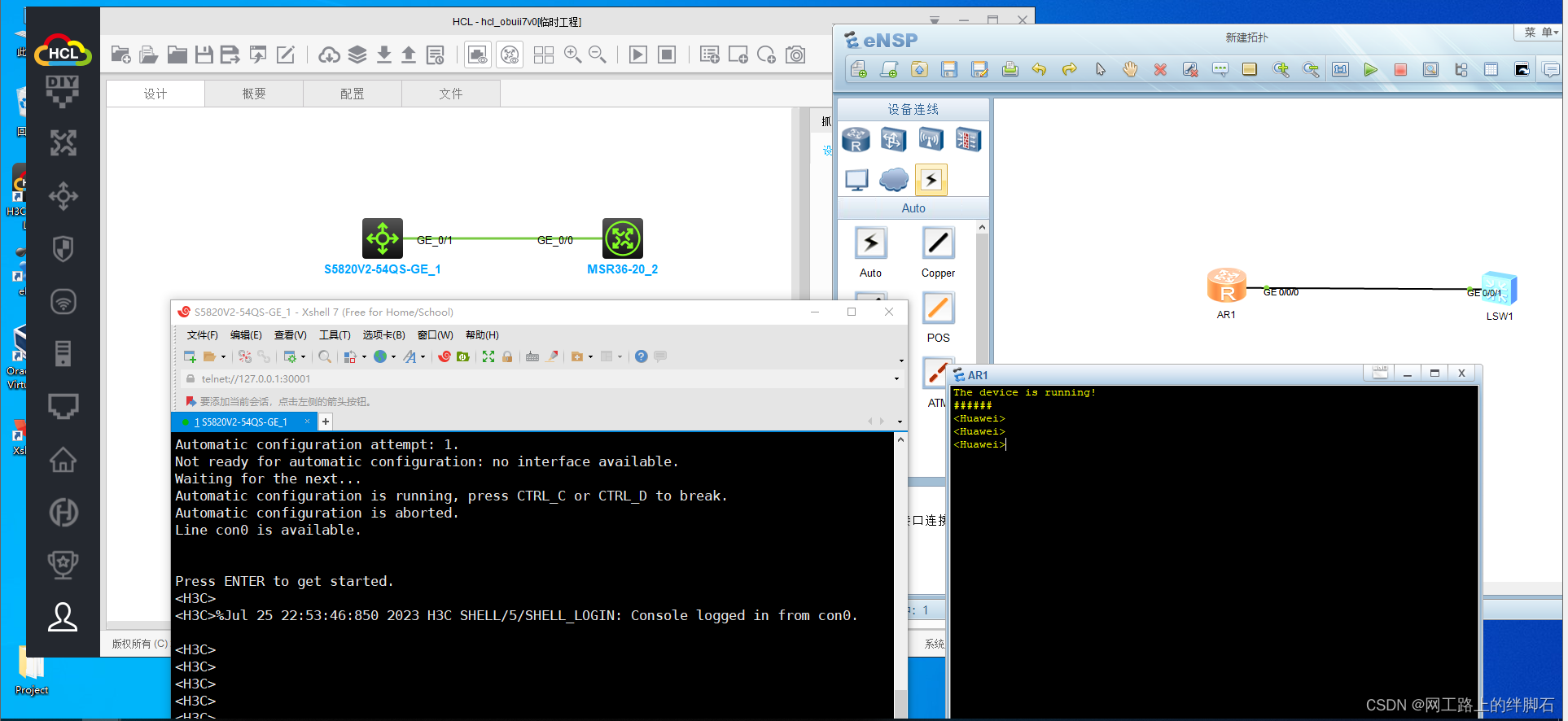Click the Xshell terminal scrollbar up arrow

pyautogui.click(x=900, y=440)
